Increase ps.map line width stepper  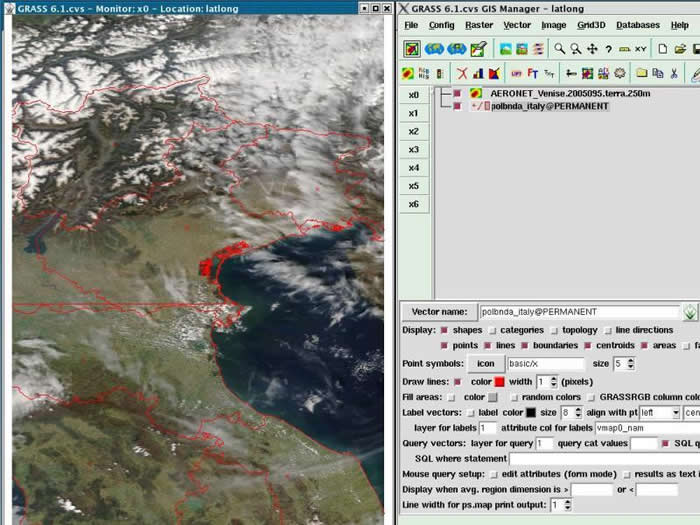point(567,502)
